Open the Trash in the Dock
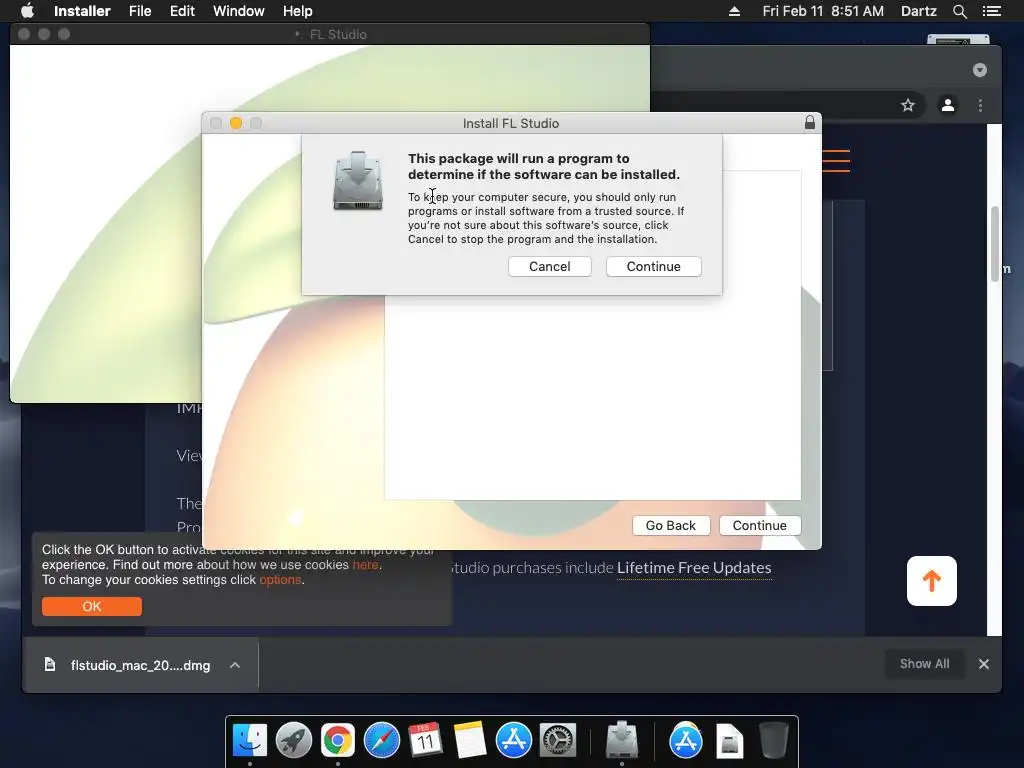The image size is (1024, 768). pos(773,741)
